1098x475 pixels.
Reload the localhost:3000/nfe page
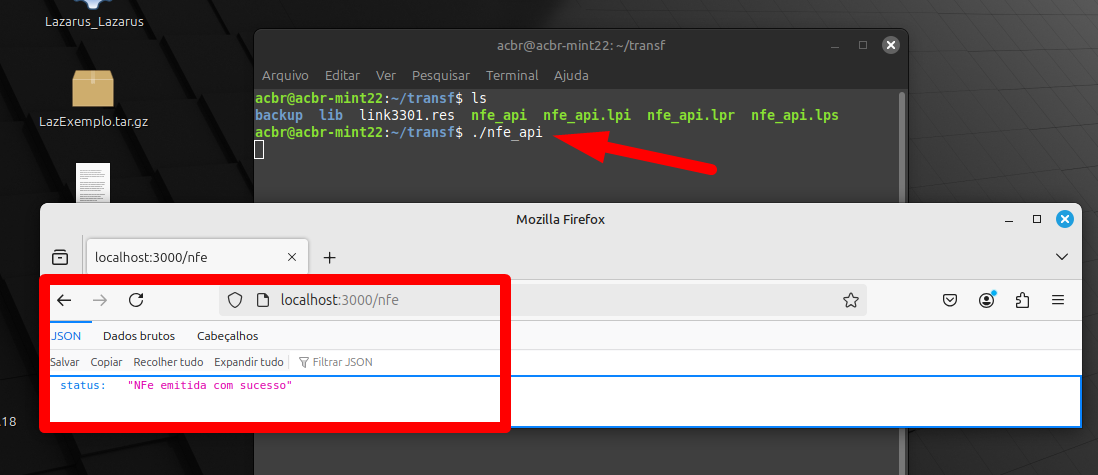coord(137,301)
